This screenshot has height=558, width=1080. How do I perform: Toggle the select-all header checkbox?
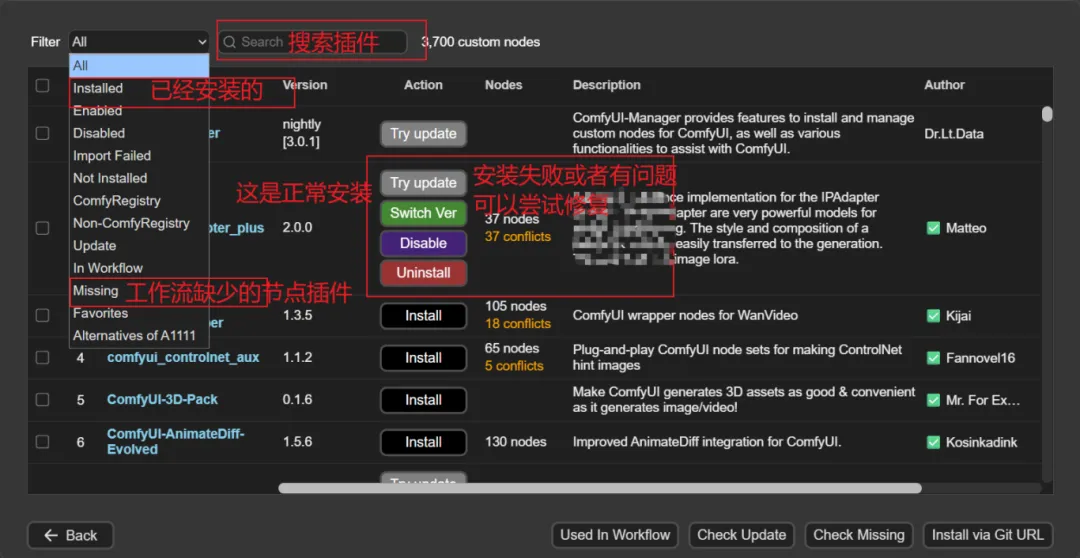click(x=43, y=85)
